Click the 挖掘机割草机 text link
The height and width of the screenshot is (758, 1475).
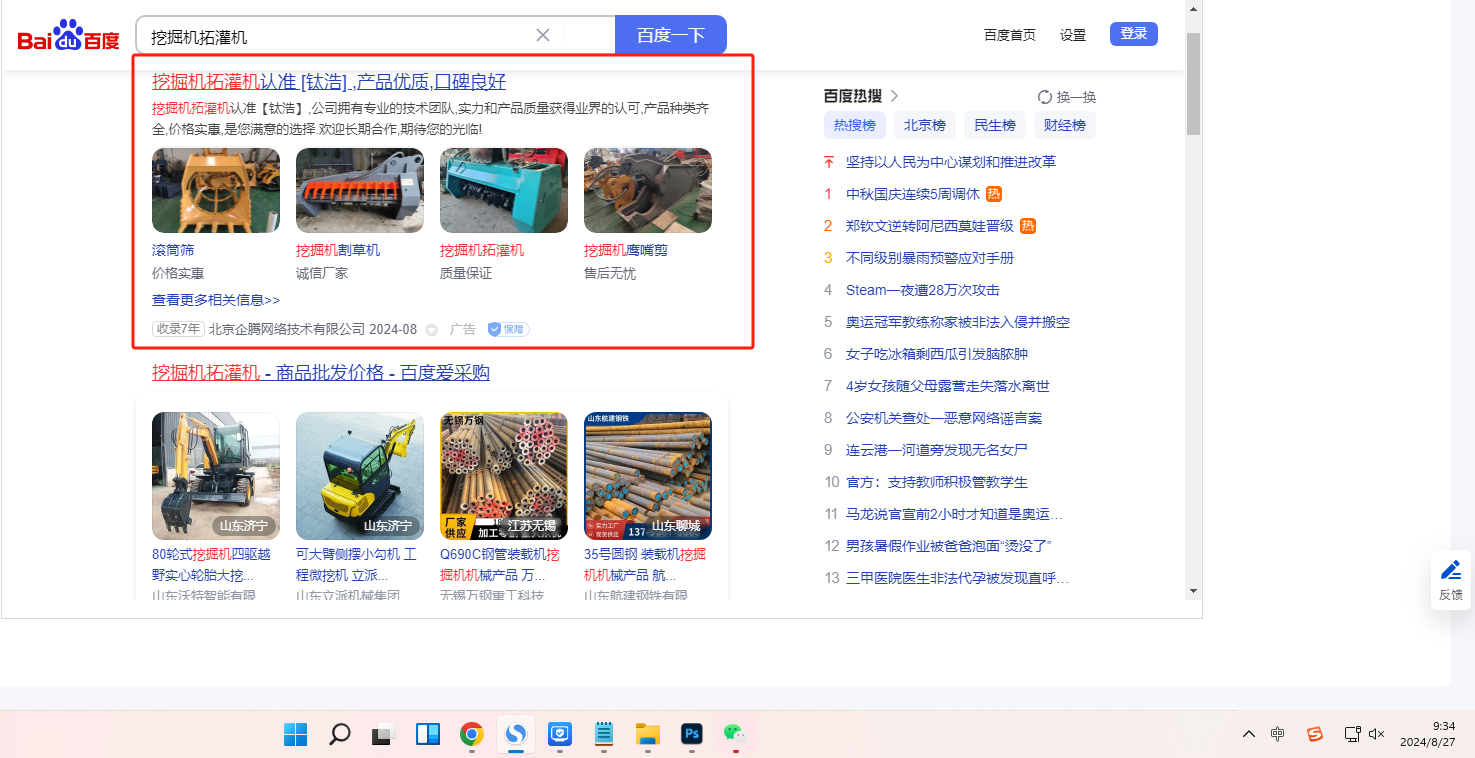338,250
